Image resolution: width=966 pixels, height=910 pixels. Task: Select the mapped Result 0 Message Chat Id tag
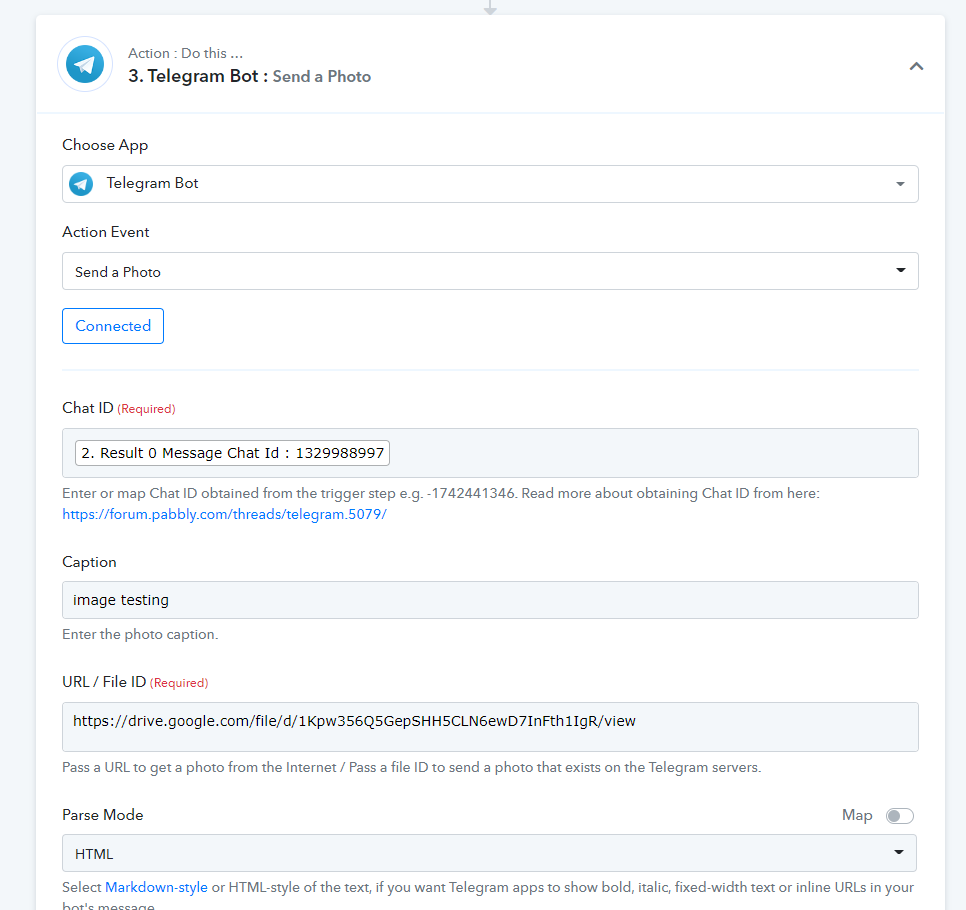click(232, 453)
